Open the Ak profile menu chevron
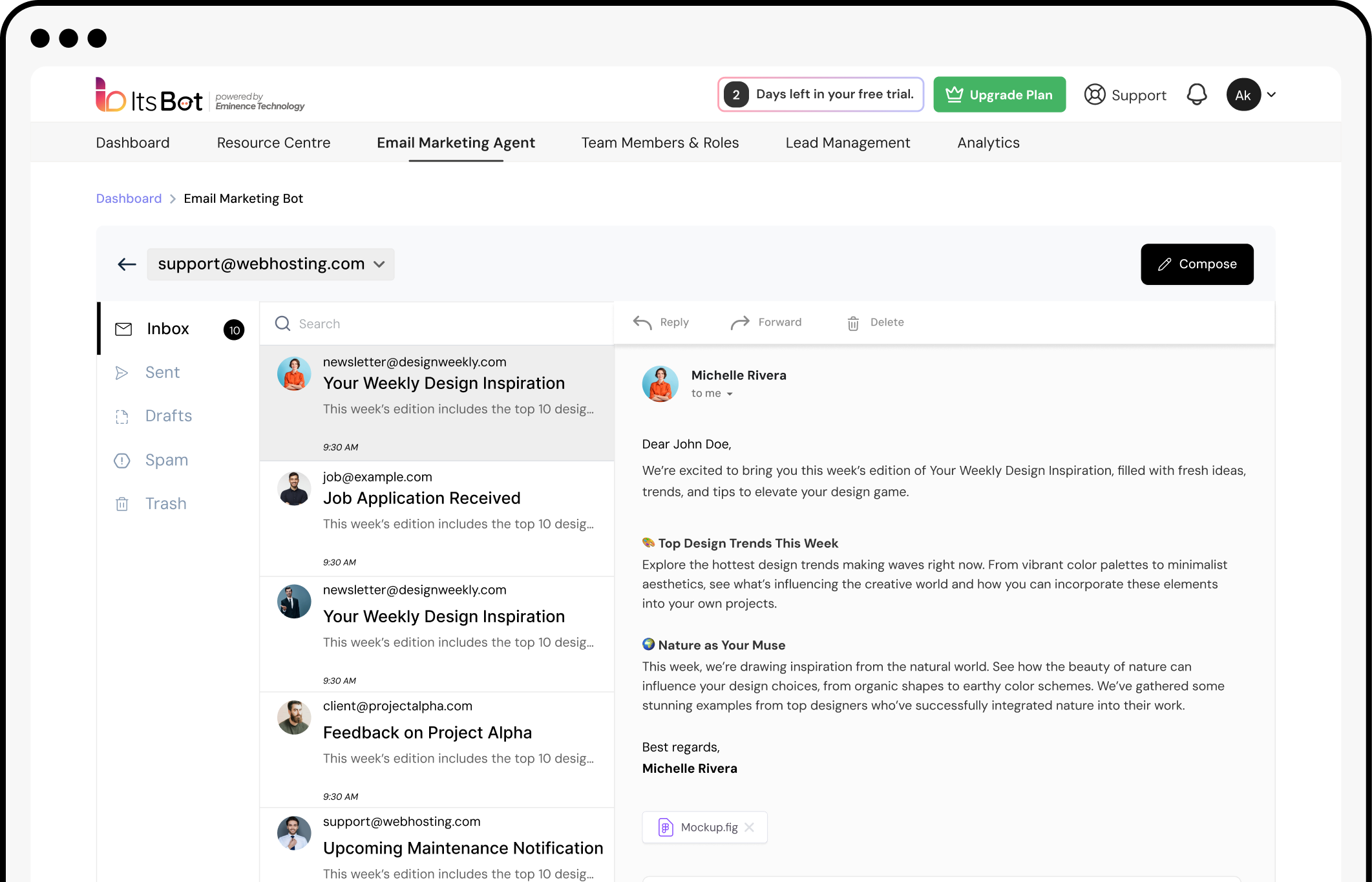This screenshot has width=1372, height=882. click(x=1271, y=94)
